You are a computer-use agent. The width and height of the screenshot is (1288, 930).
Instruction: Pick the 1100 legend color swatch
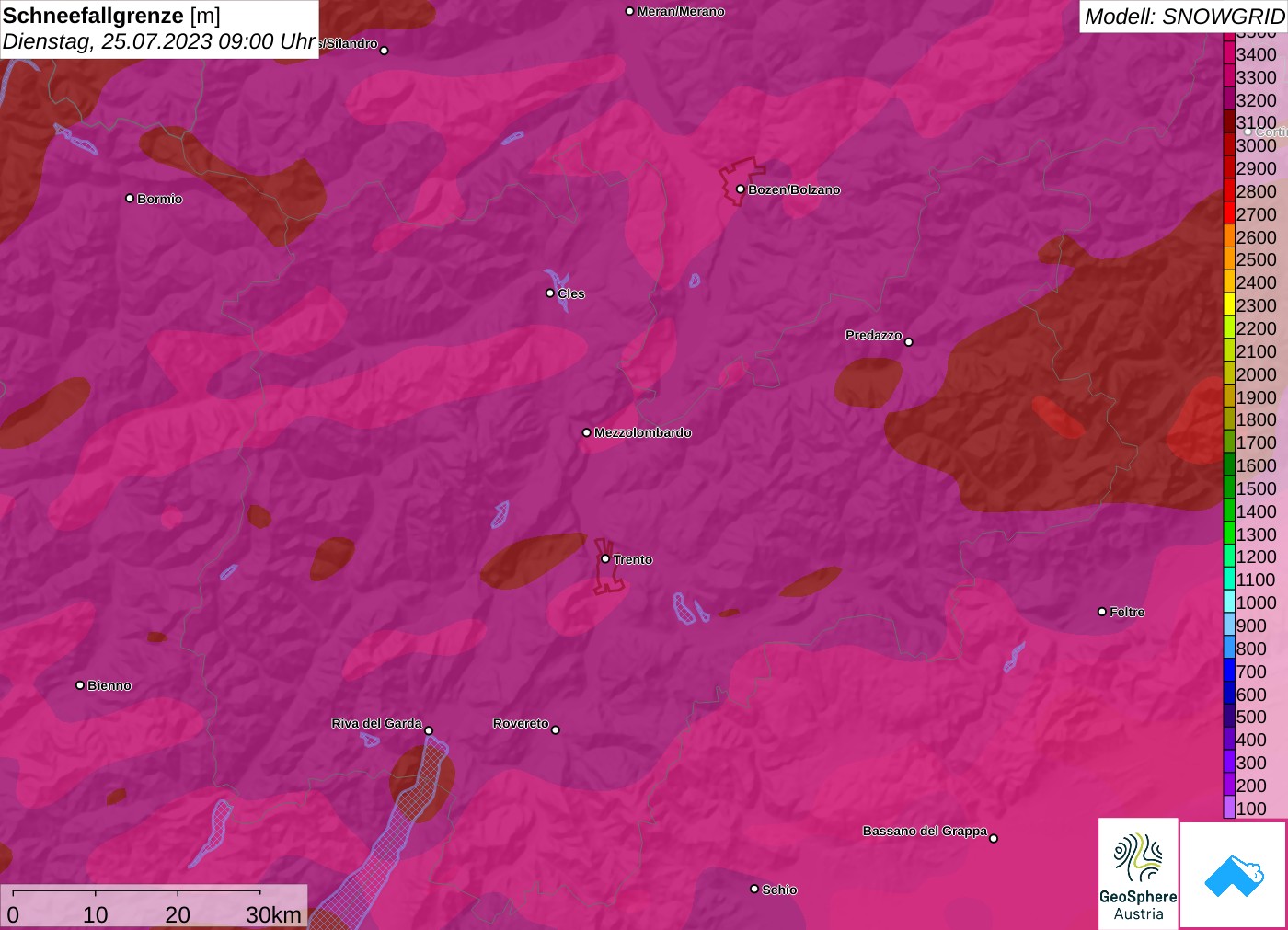pos(1229,580)
